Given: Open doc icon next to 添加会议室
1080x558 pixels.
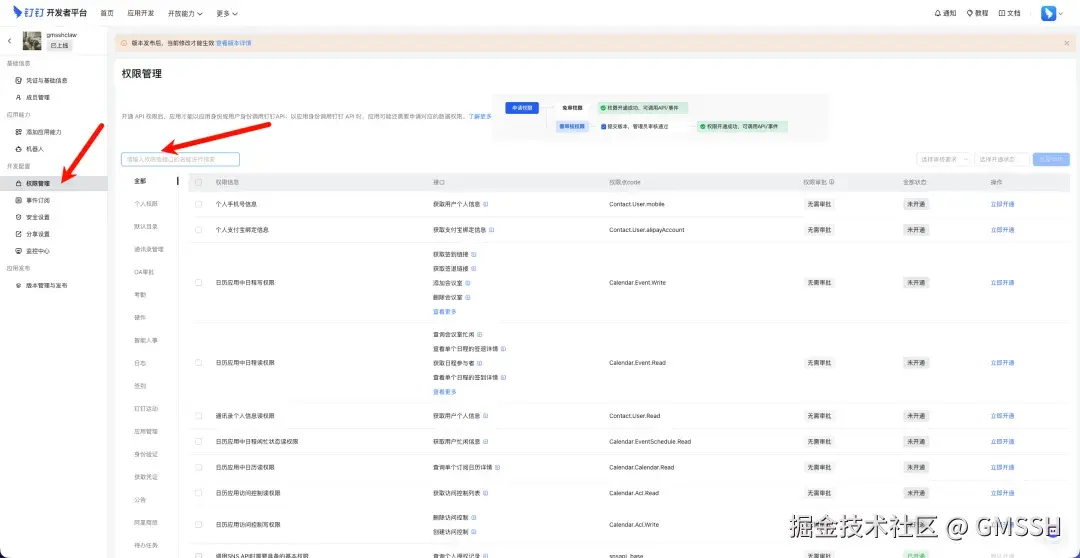Looking at the screenshot, I should pyautogui.click(x=468, y=283).
